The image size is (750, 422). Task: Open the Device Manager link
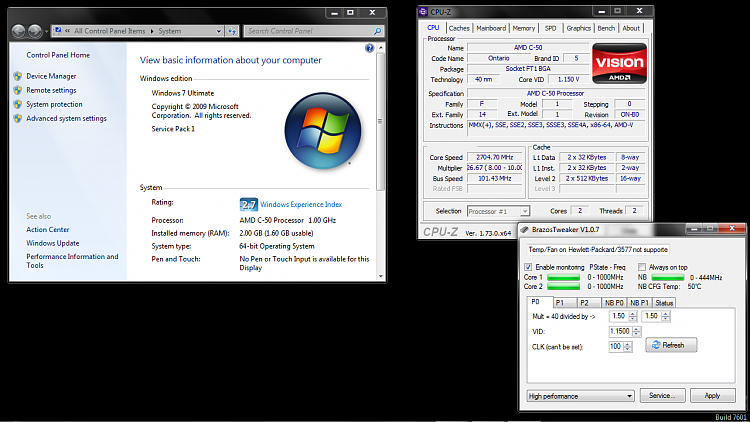pyautogui.click(x=51, y=76)
